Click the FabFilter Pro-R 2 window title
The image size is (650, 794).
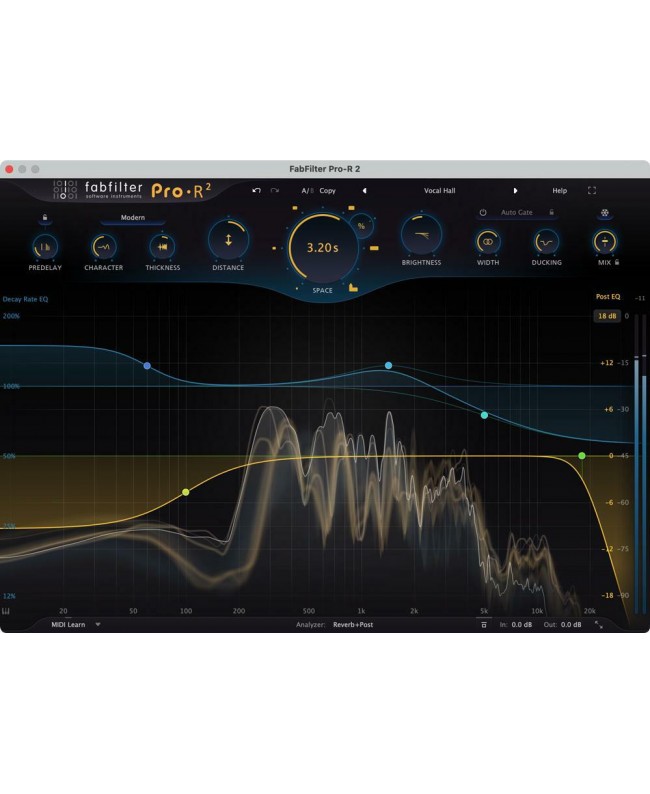click(324, 169)
